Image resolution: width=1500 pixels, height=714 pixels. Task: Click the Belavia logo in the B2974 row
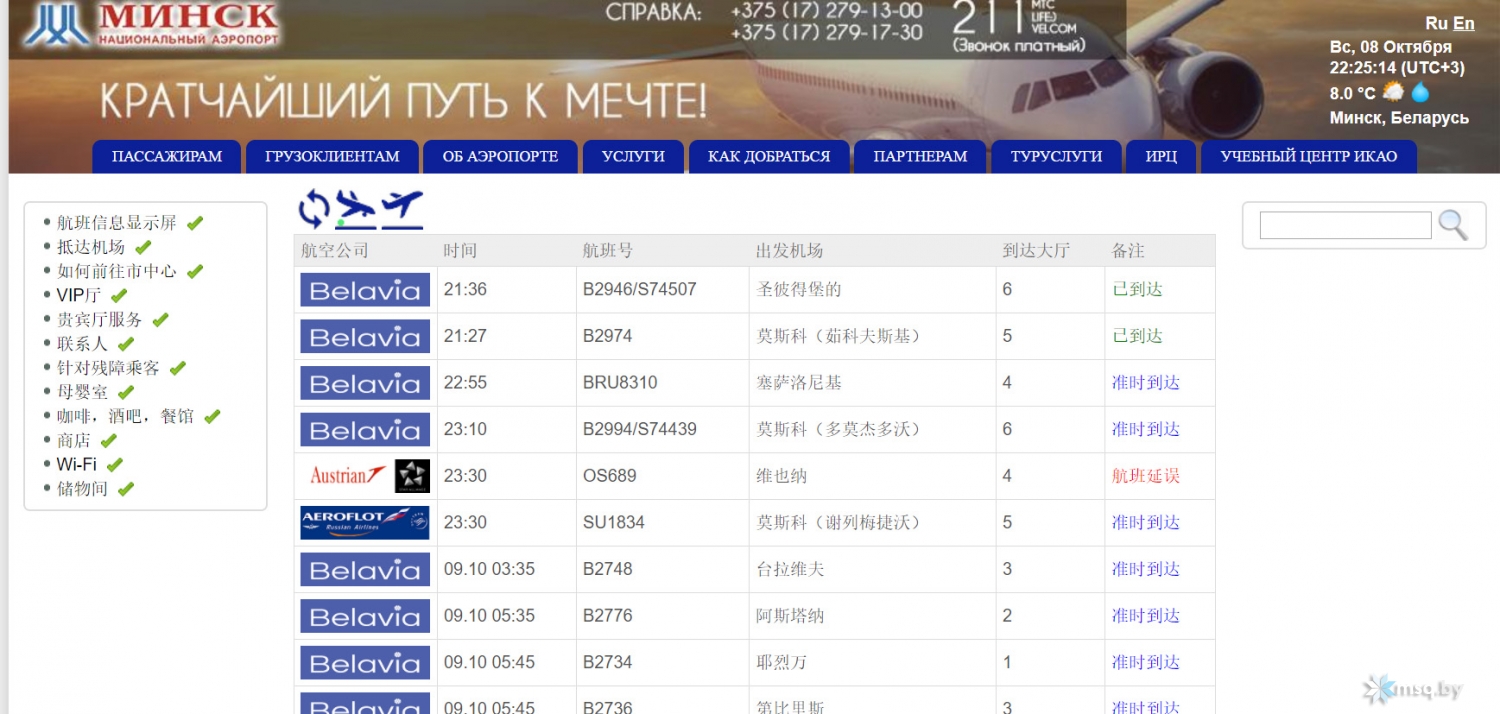point(365,336)
